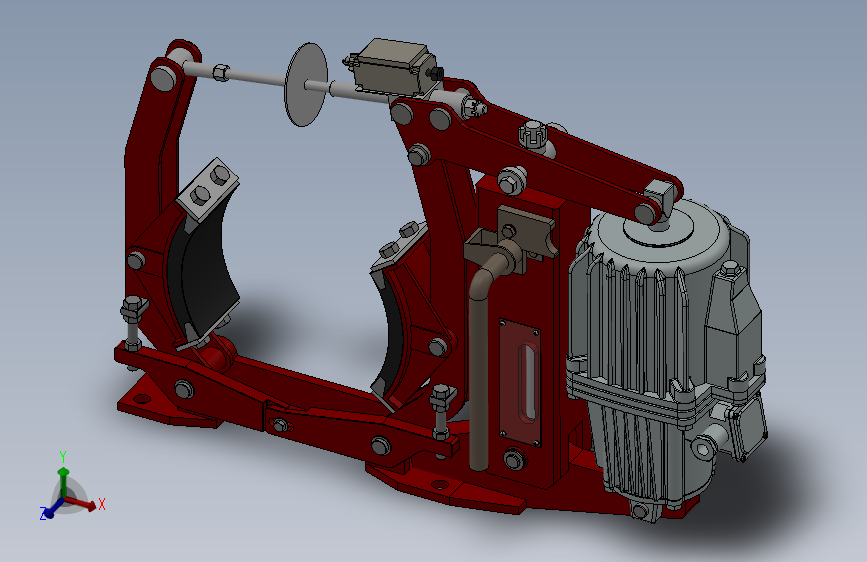This screenshot has width=867, height=562.
Task: Select the beige limit switch box on top
Action: (393, 67)
